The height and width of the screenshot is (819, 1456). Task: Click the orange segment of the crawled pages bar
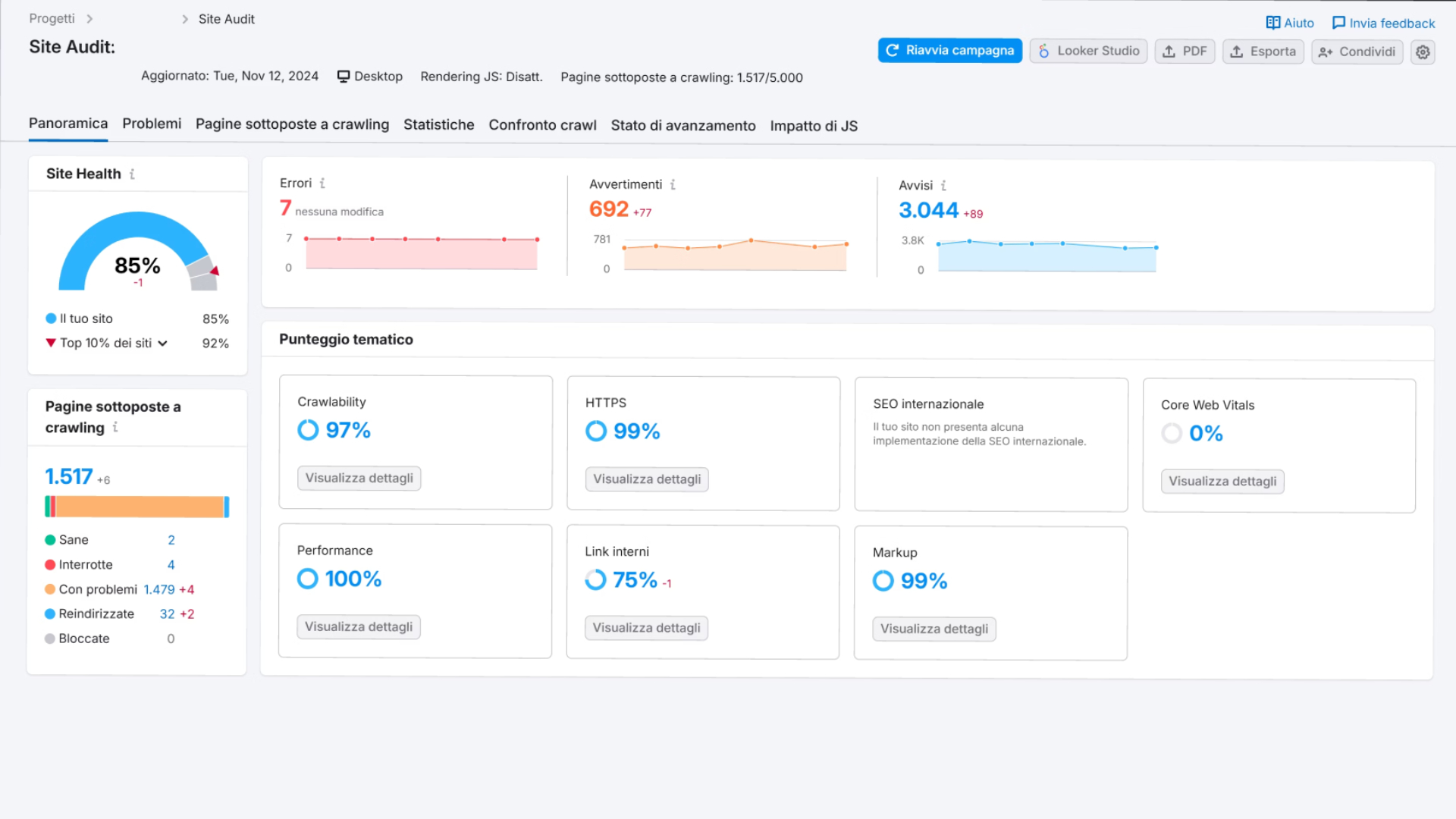139,507
